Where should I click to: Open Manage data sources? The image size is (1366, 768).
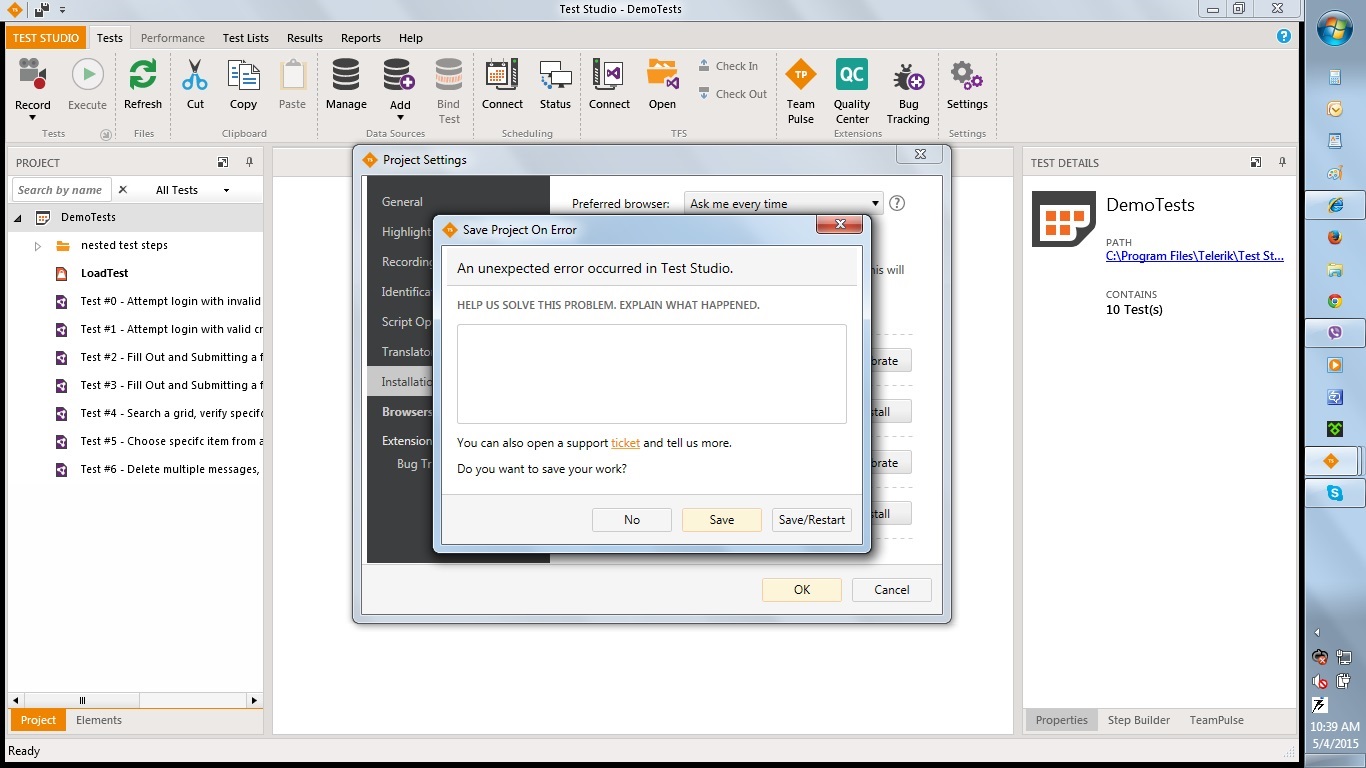click(x=346, y=75)
